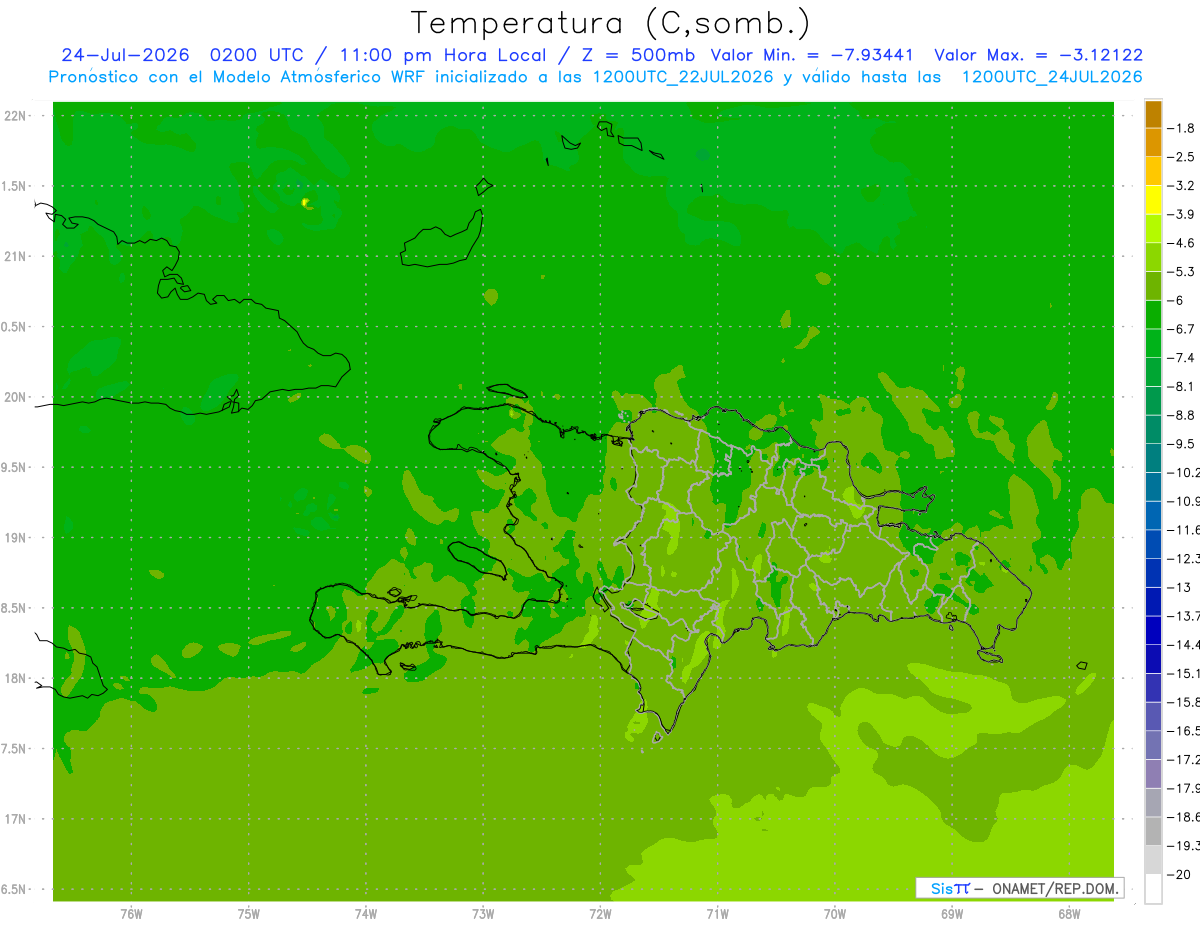1200x927 pixels.
Task: Click the green swatch between -6 and -6.7
Action: 1153,315
